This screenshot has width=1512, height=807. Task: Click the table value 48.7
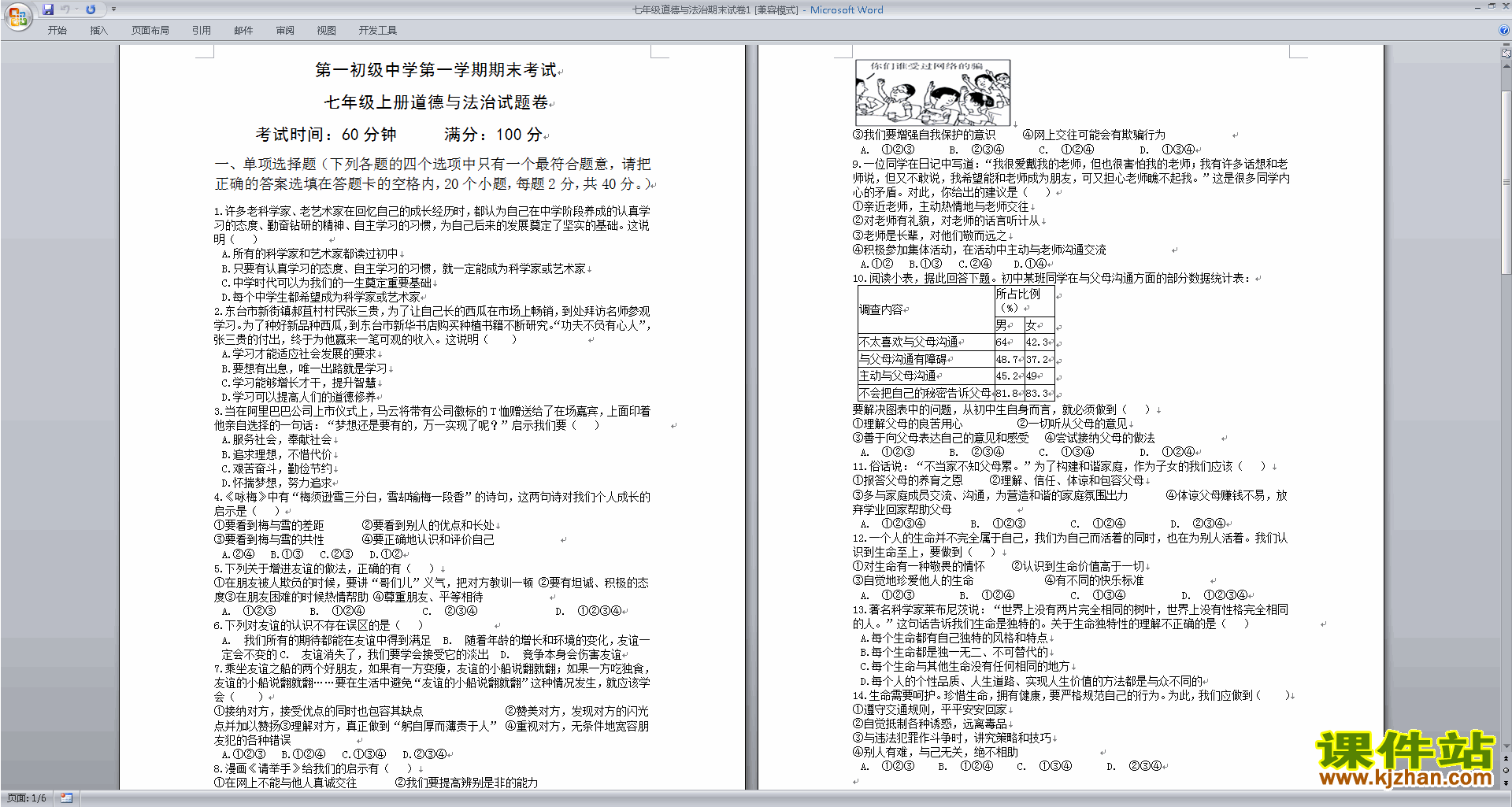(1007, 359)
